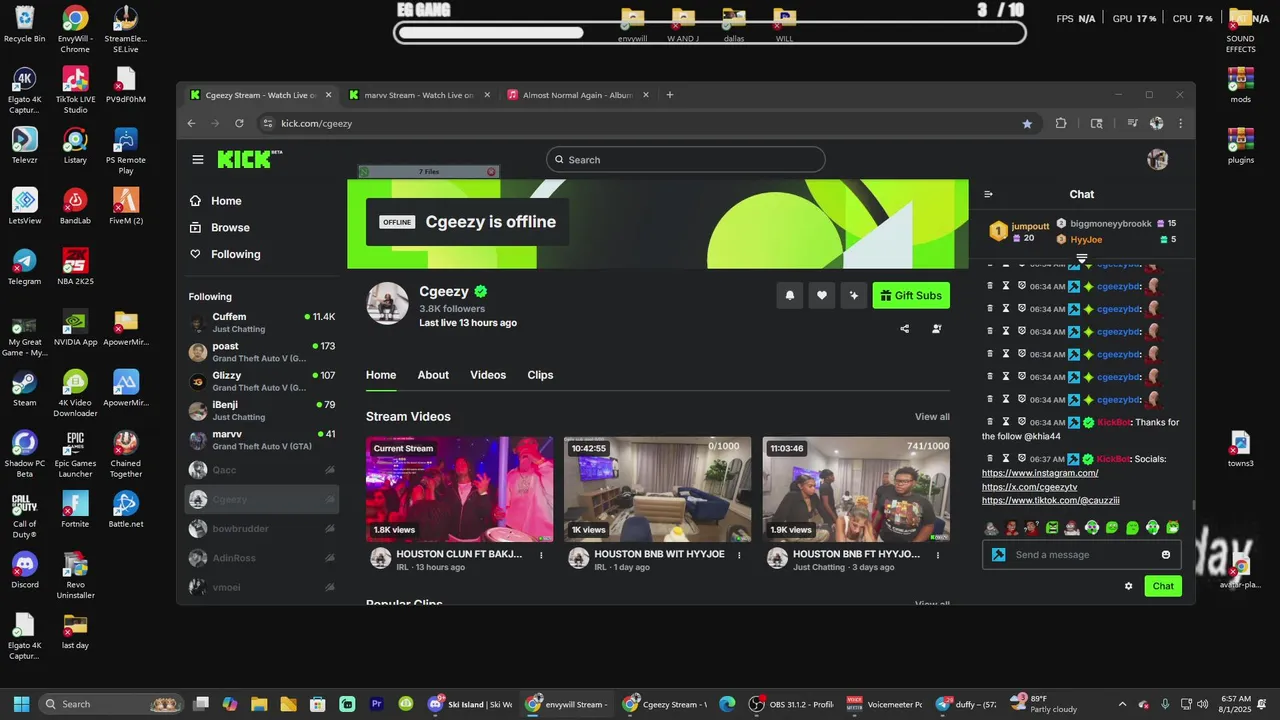Click the Send a message field
This screenshot has width=1280, height=720.
coord(1080,555)
